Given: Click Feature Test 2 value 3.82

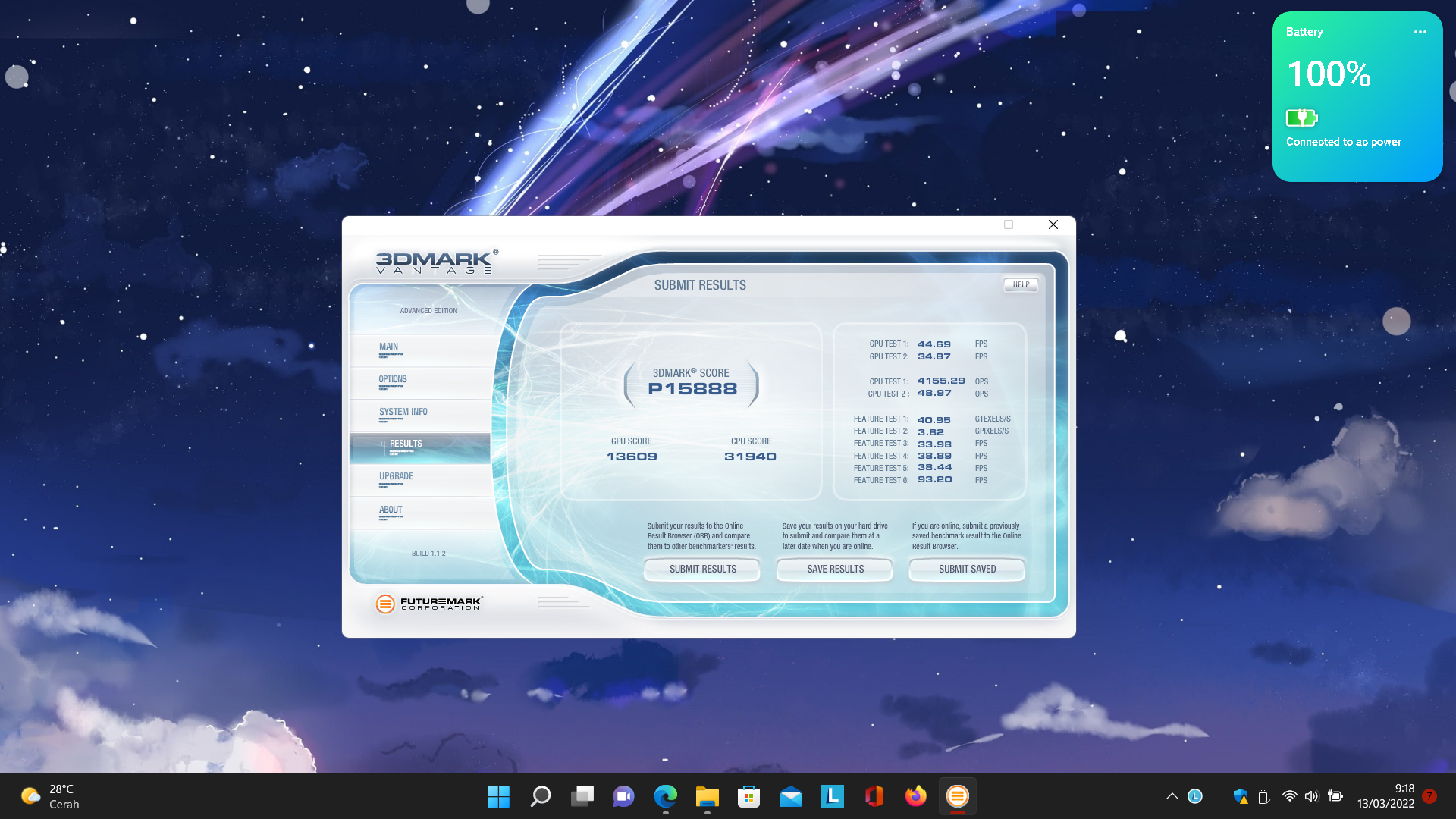Looking at the screenshot, I should [930, 432].
